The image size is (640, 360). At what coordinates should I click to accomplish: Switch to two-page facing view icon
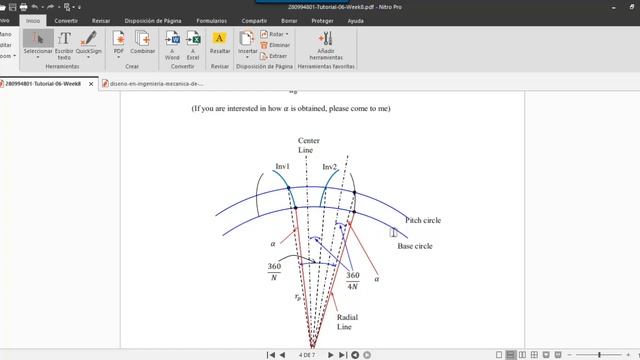tap(522, 355)
